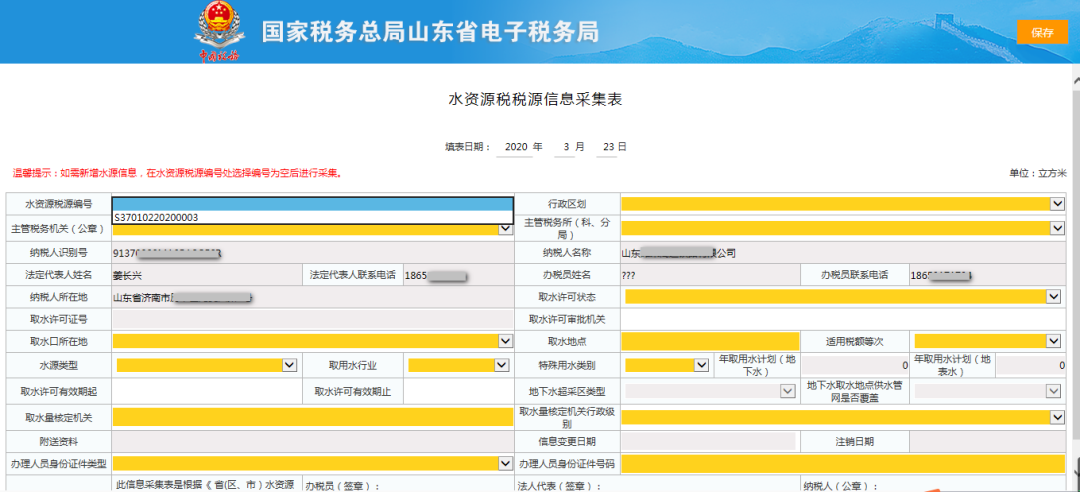Viewport: 1080px width, 492px height.
Task: Click the 保存 button
Action: [x=1041, y=32]
